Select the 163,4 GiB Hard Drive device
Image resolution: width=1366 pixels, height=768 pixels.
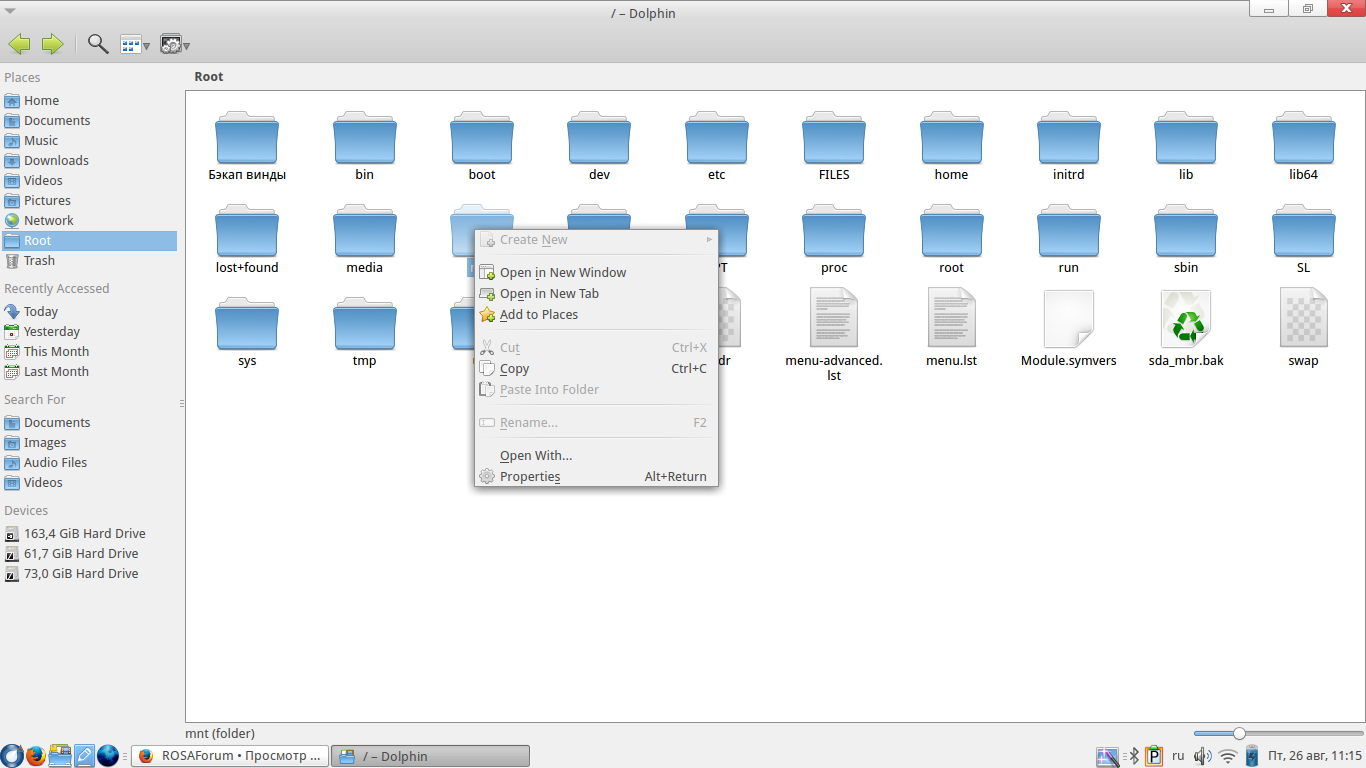click(84, 534)
